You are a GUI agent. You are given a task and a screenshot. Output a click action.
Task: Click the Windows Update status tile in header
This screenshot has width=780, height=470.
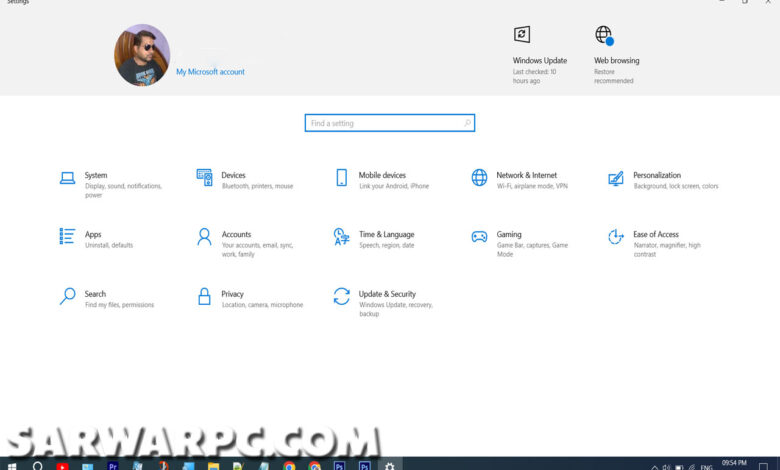coord(540,55)
